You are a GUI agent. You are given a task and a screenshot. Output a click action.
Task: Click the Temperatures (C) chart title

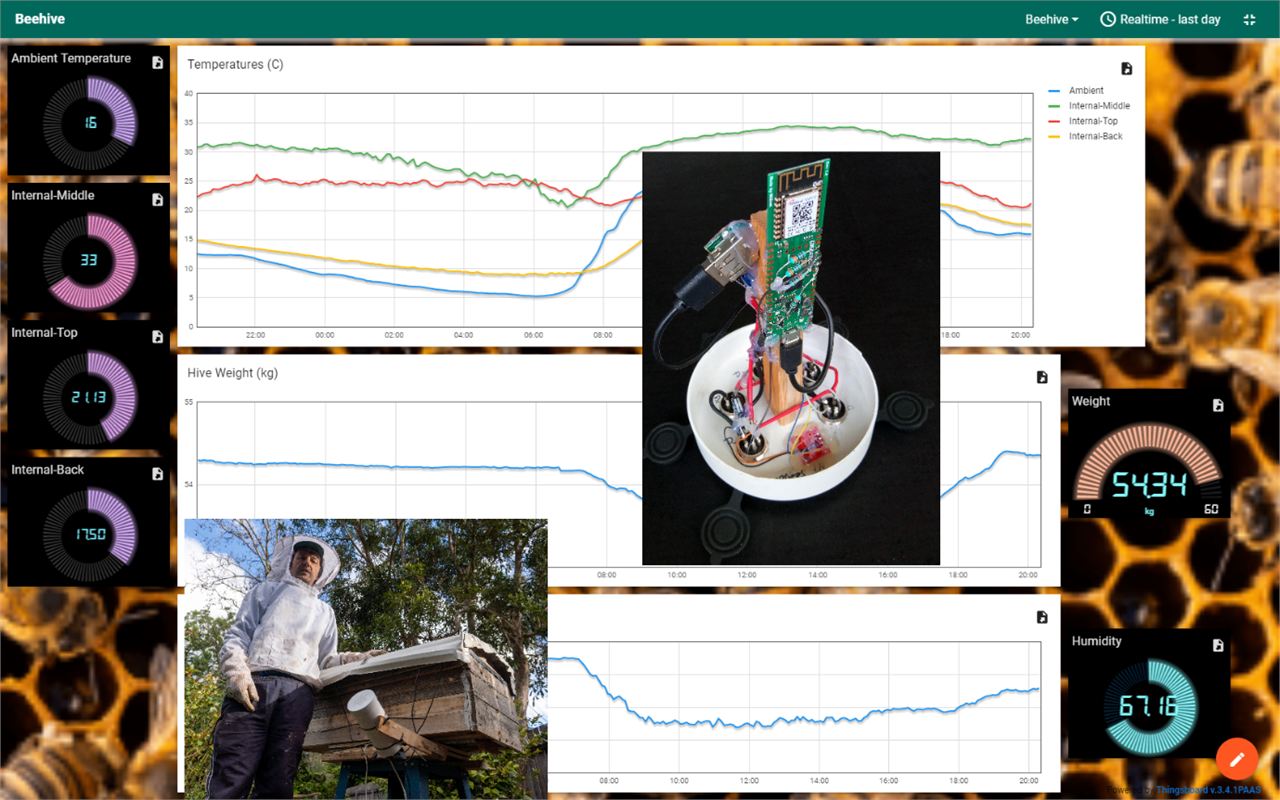pos(235,65)
